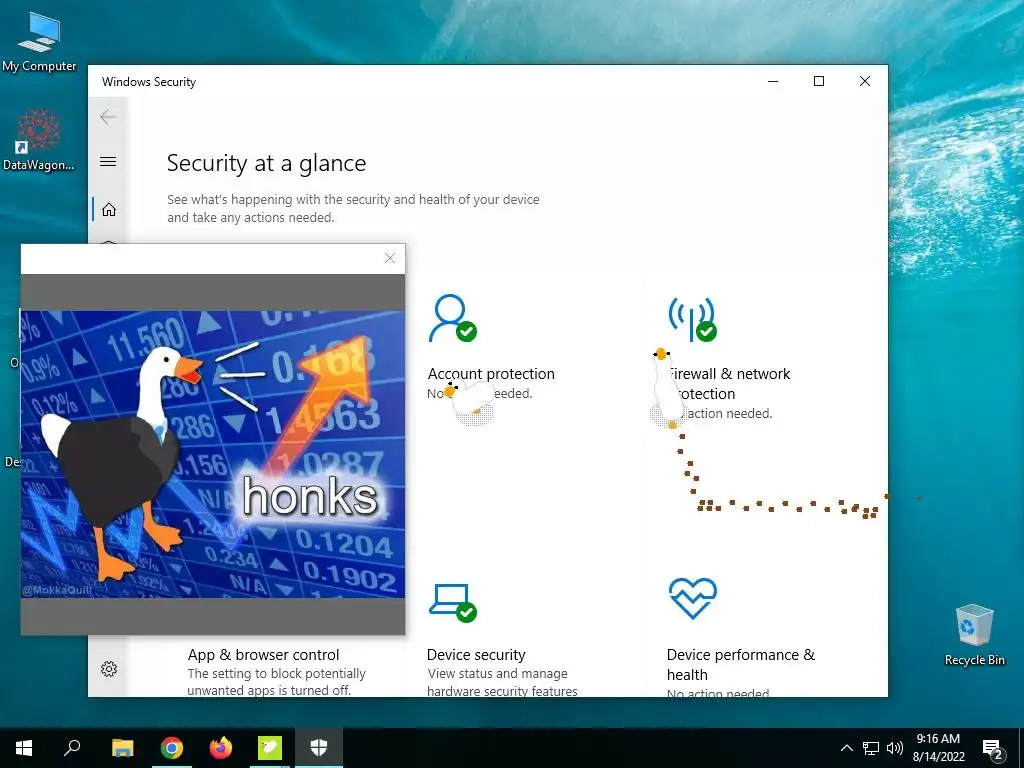This screenshot has height=768, width=1024.
Task: Open the Device security laptop icon
Action: click(453, 602)
